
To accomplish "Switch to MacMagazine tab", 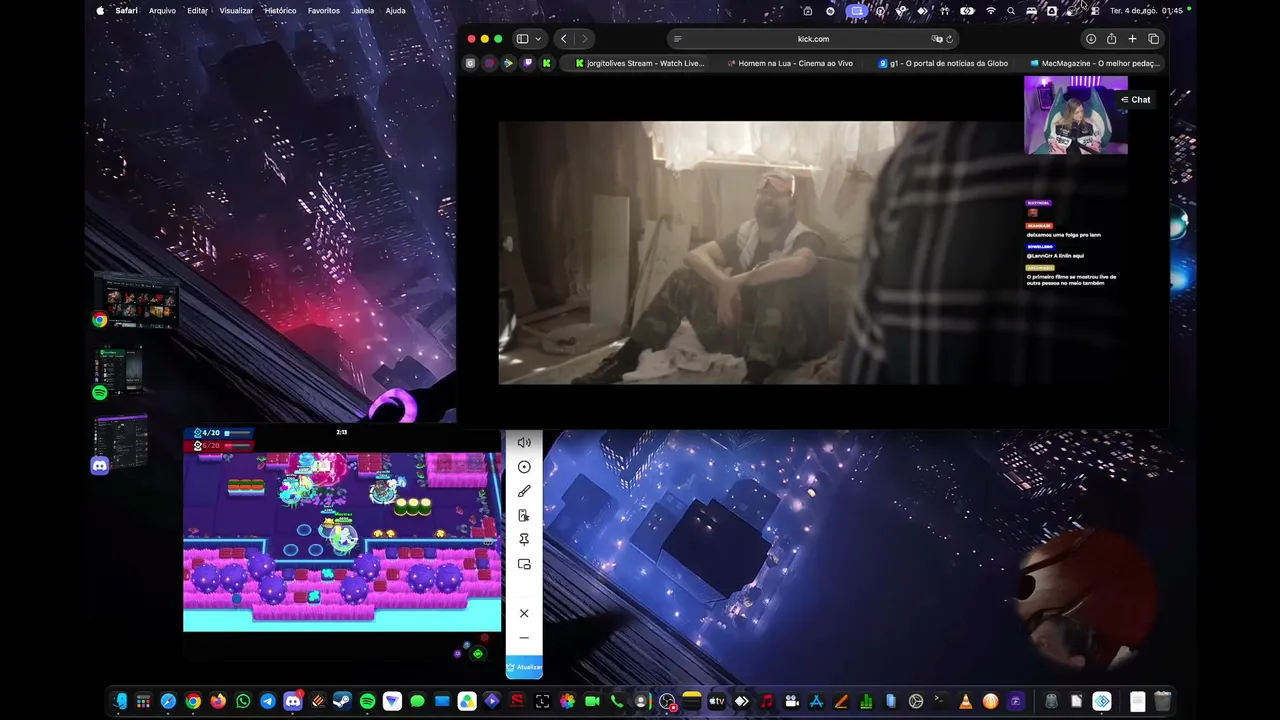I will [x=1094, y=63].
